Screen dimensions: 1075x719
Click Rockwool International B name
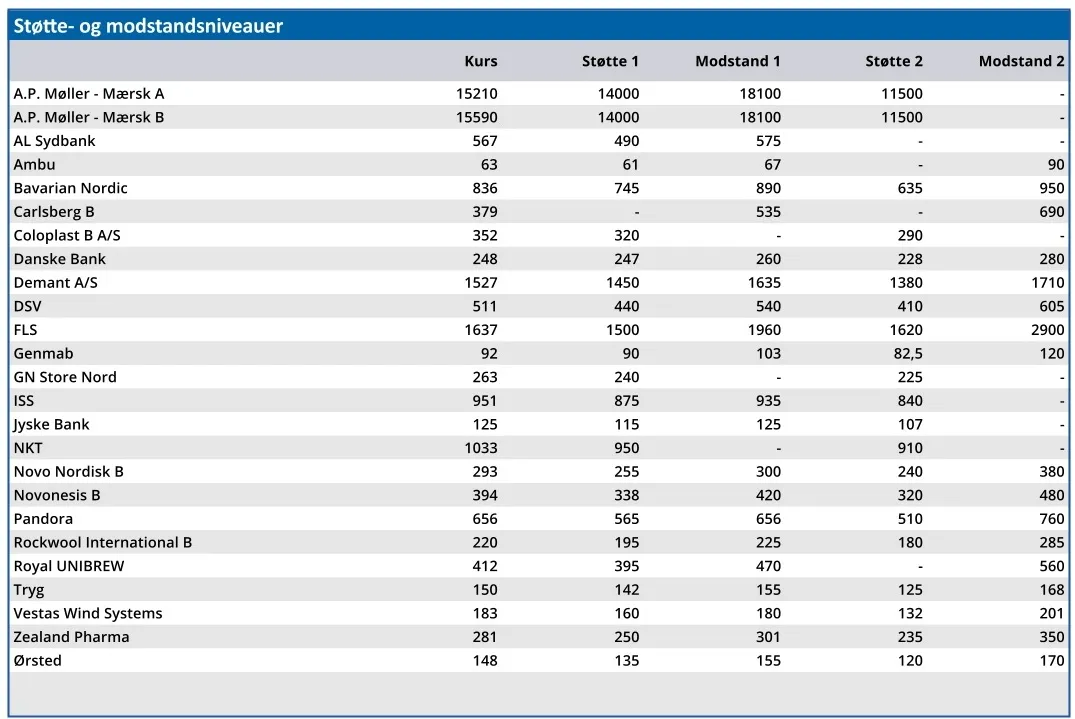tap(103, 542)
